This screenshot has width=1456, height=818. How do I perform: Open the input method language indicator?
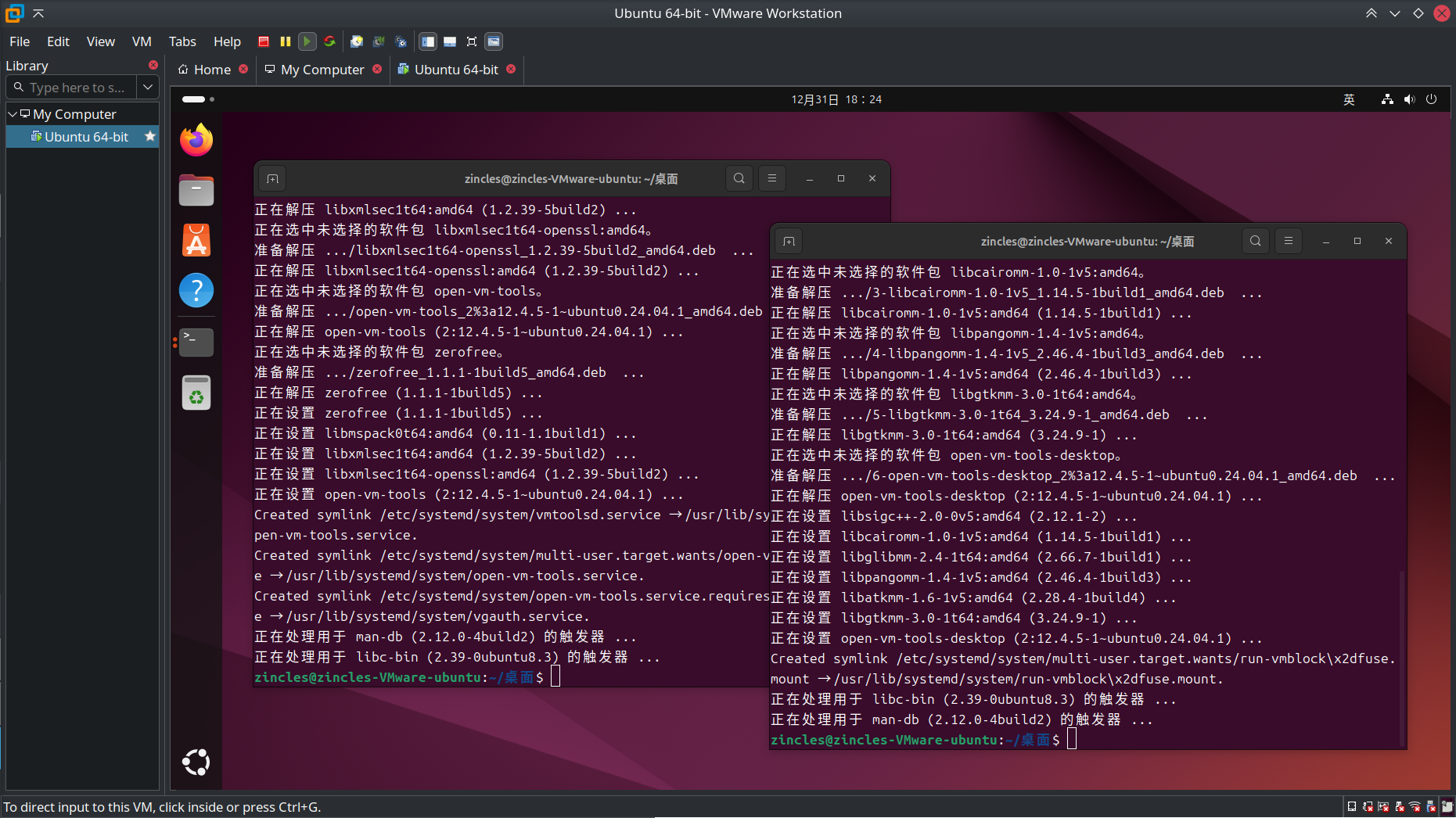click(x=1349, y=99)
